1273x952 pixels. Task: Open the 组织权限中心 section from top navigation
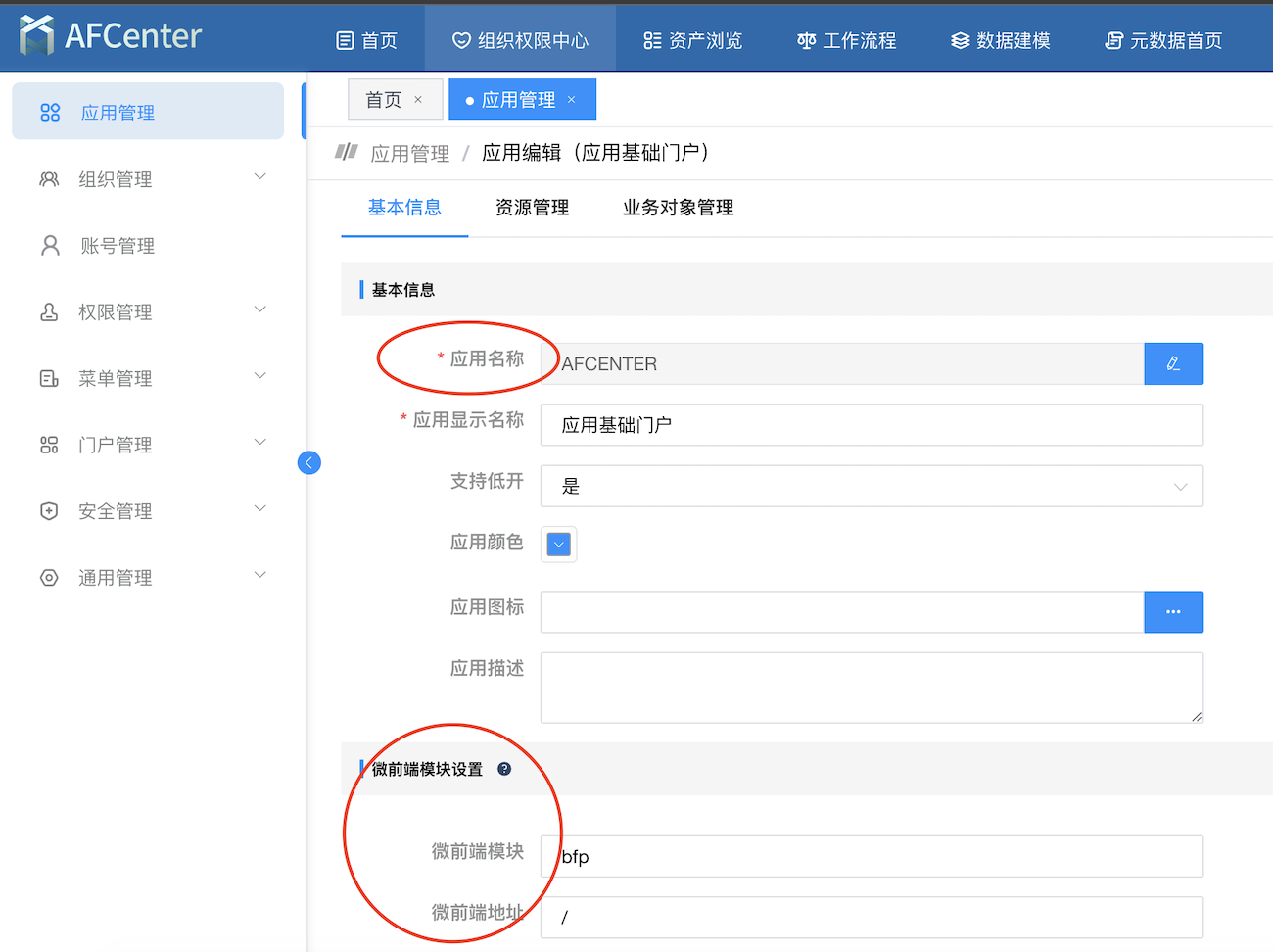pyautogui.click(x=519, y=40)
